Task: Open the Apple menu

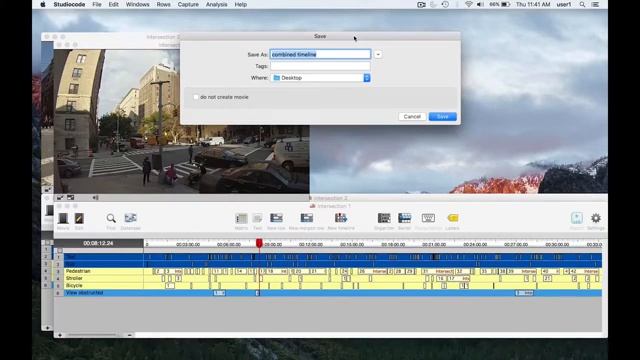Action: click(x=43, y=4)
